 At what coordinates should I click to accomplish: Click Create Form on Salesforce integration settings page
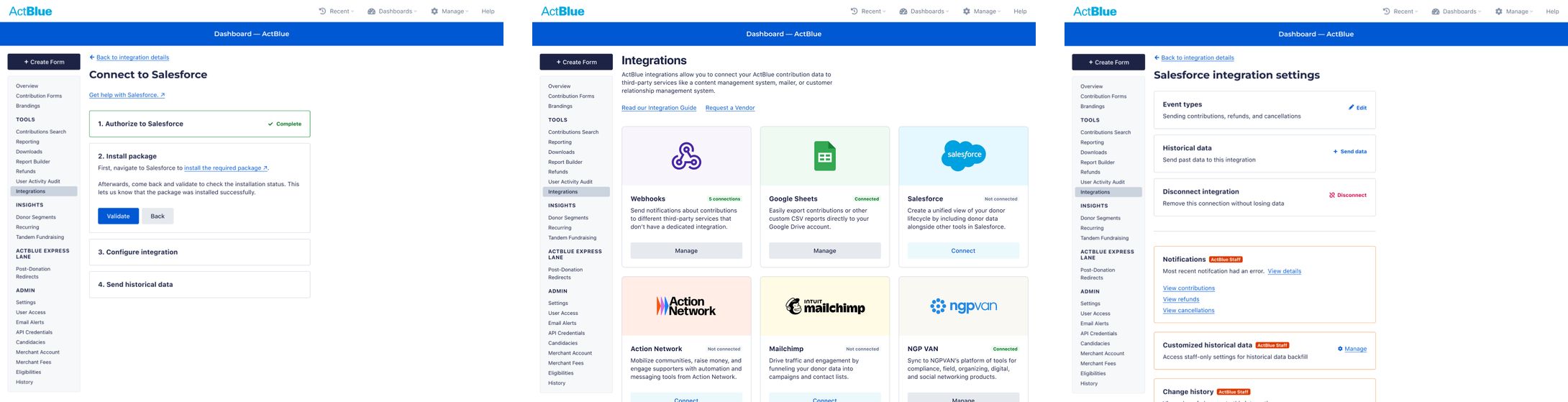1108,63
